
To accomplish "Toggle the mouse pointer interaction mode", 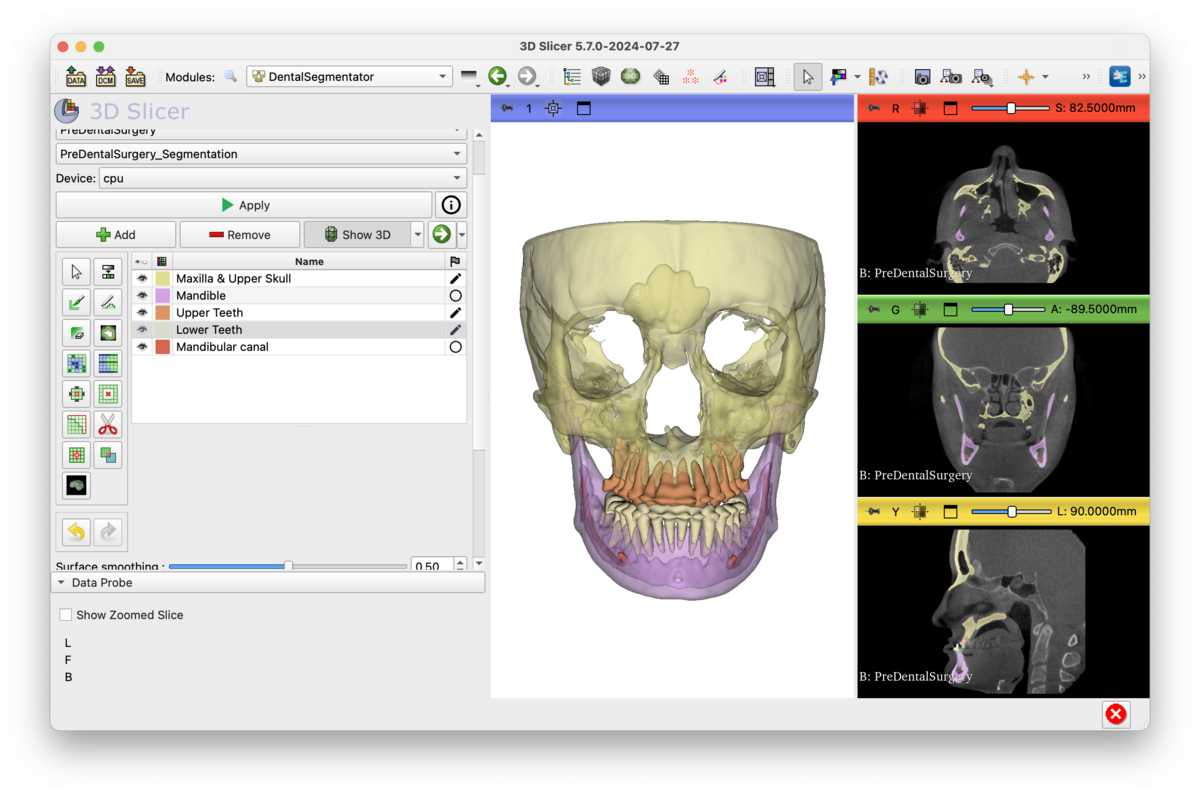I will (807, 77).
